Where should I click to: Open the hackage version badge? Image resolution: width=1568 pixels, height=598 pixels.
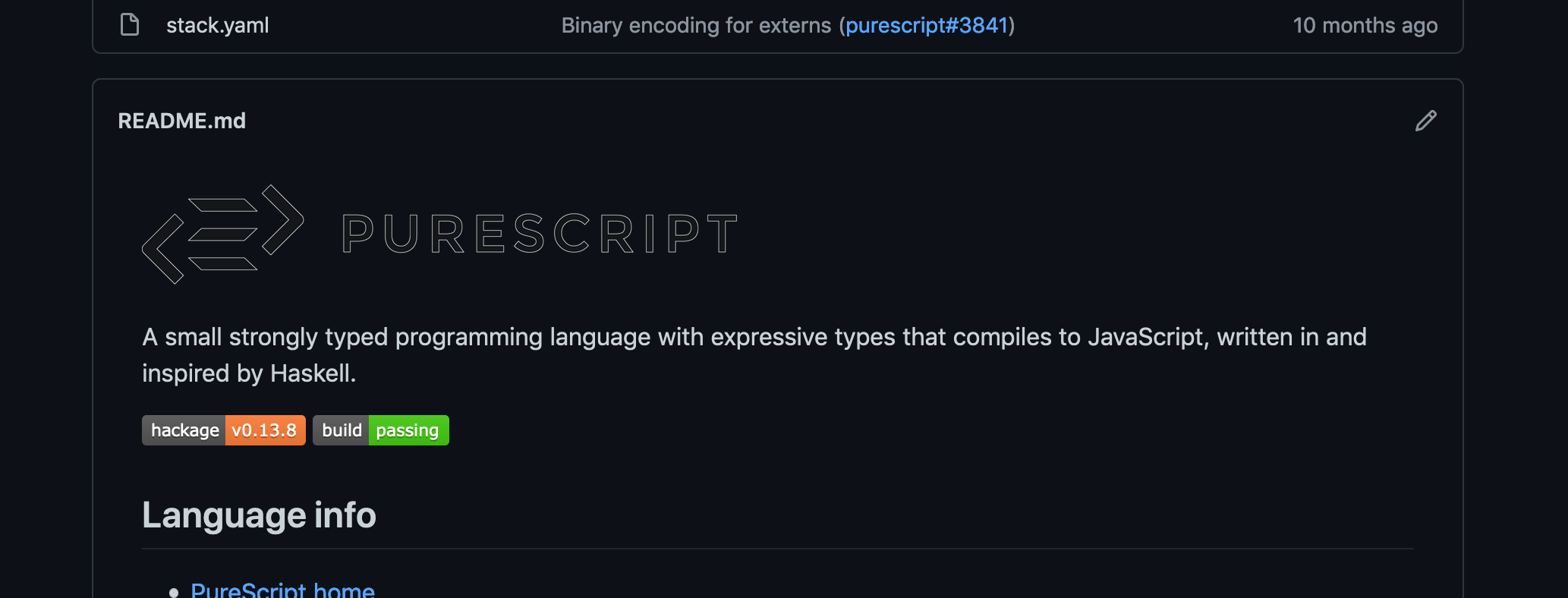[x=223, y=430]
